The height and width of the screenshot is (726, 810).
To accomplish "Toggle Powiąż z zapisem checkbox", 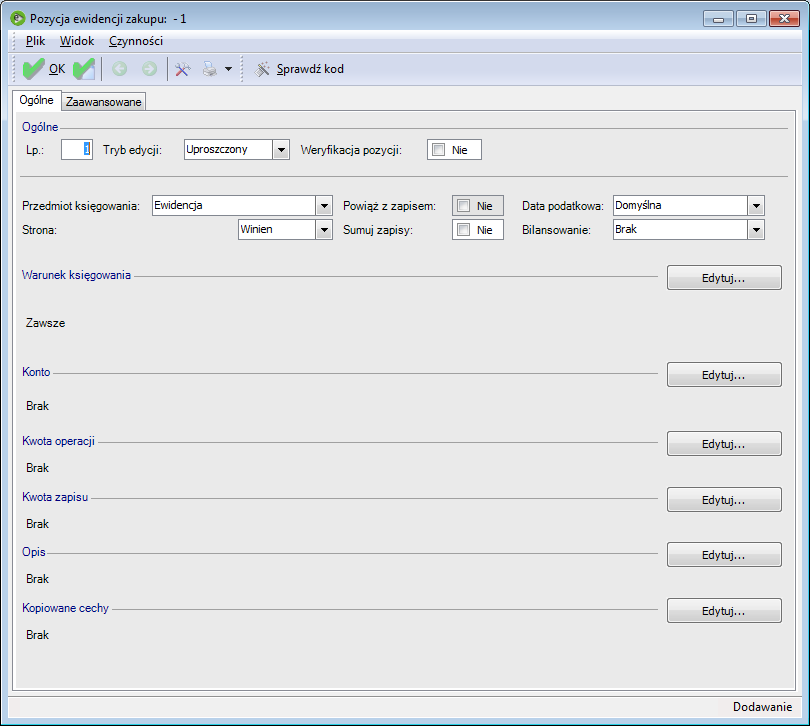I will tap(463, 206).
